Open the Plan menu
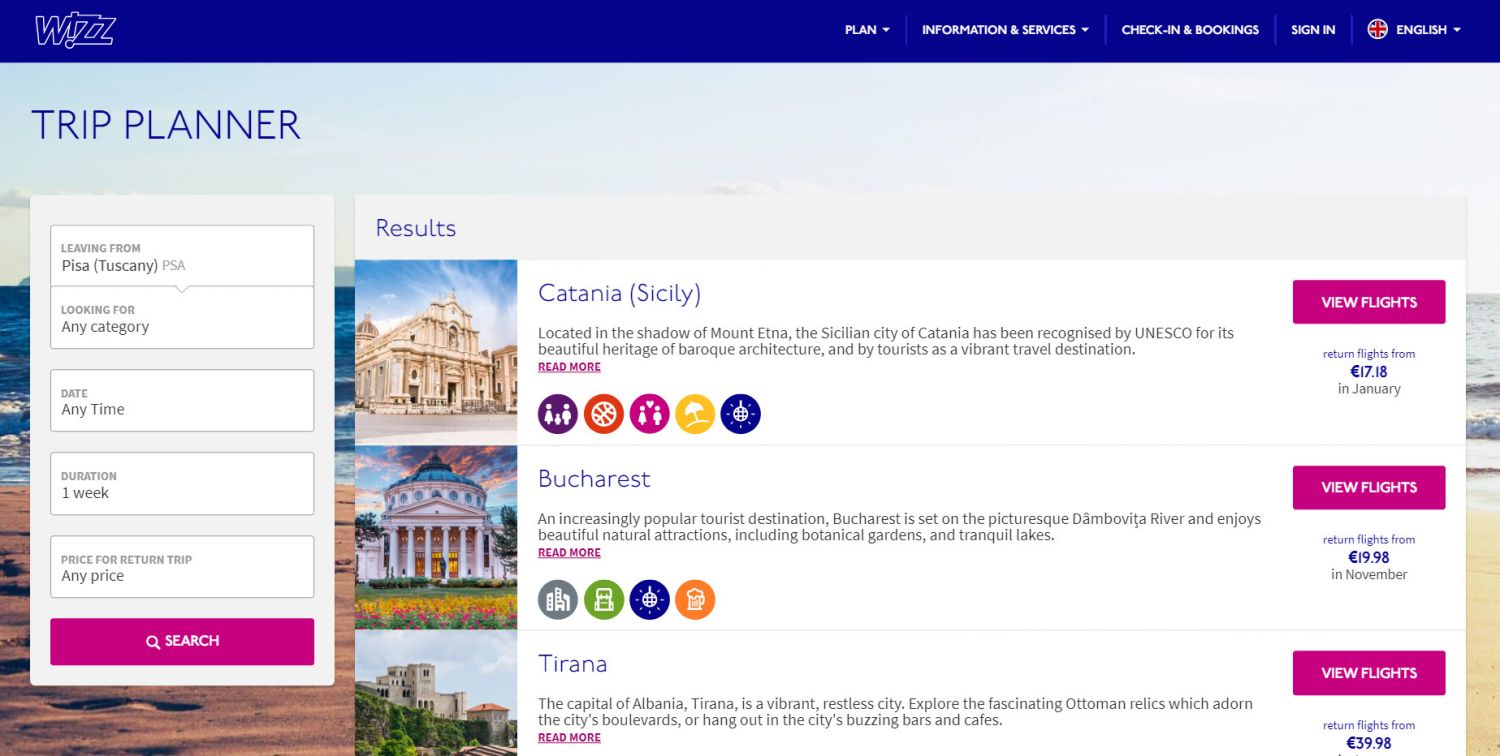1500x756 pixels. tap(867, 30)
